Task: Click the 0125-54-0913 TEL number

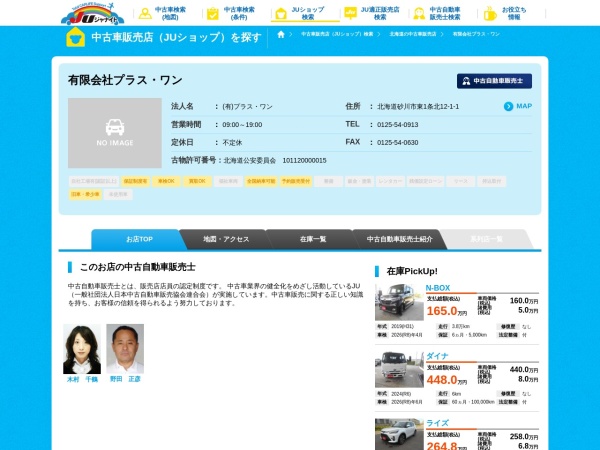Action: tap(397, 125)
